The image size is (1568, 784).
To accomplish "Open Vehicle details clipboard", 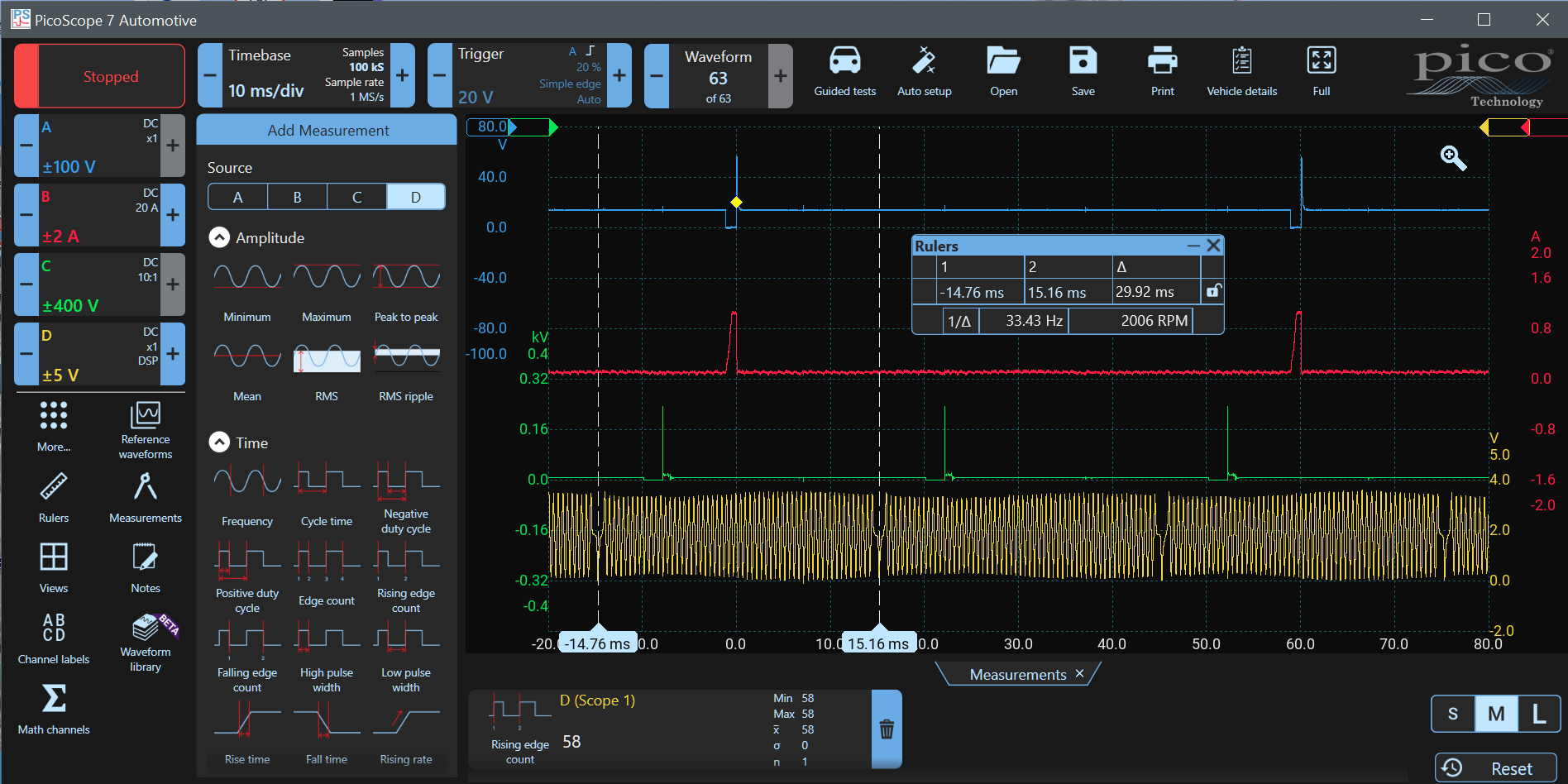I will [1241, 72].
